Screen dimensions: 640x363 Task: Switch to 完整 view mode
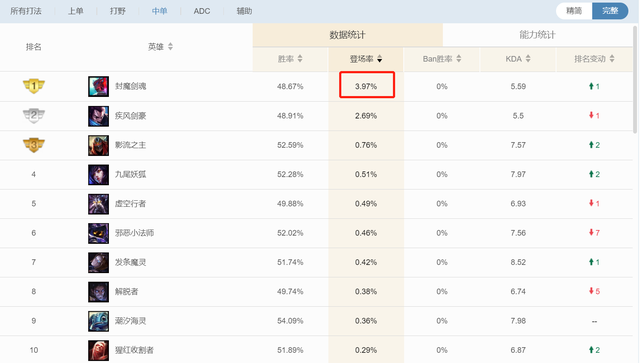click(x=610, y=11)
